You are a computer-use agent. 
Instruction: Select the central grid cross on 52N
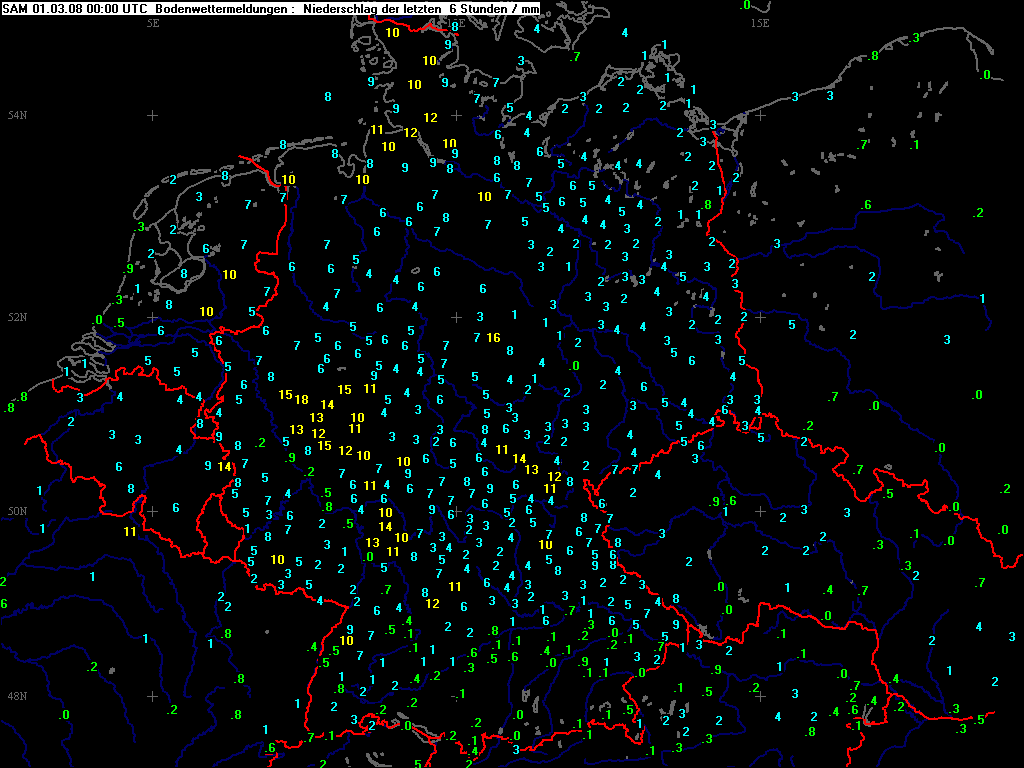(x=456, y=317)
